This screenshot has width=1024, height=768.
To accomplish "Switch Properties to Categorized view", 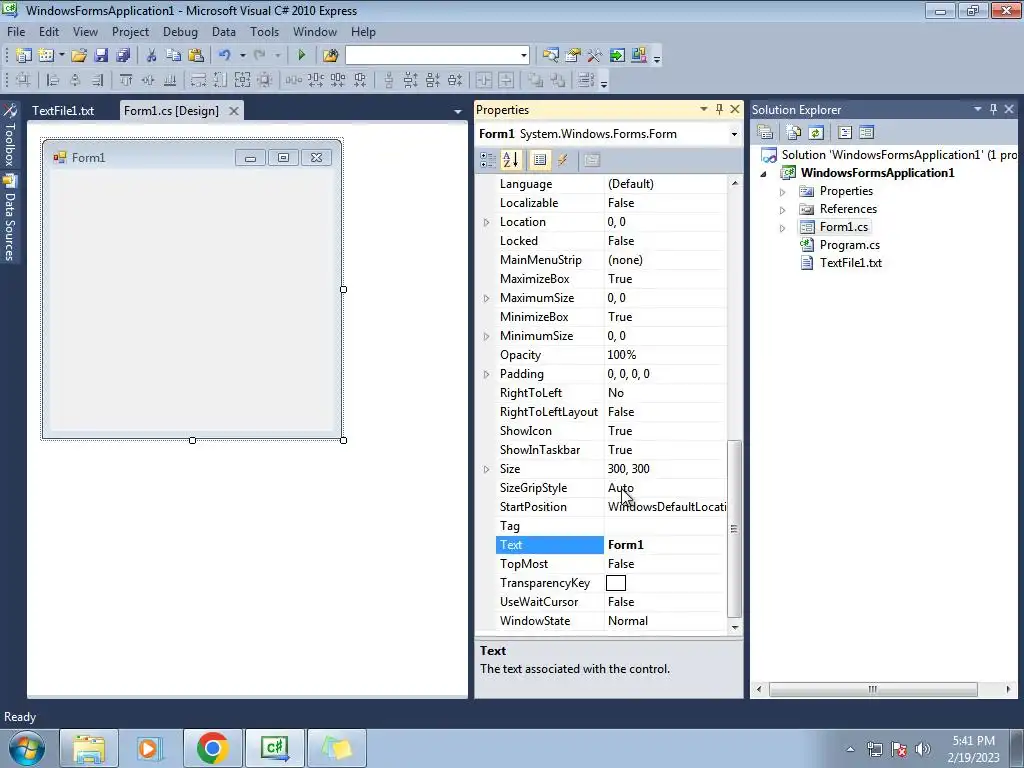I will (x=488, y=160).
